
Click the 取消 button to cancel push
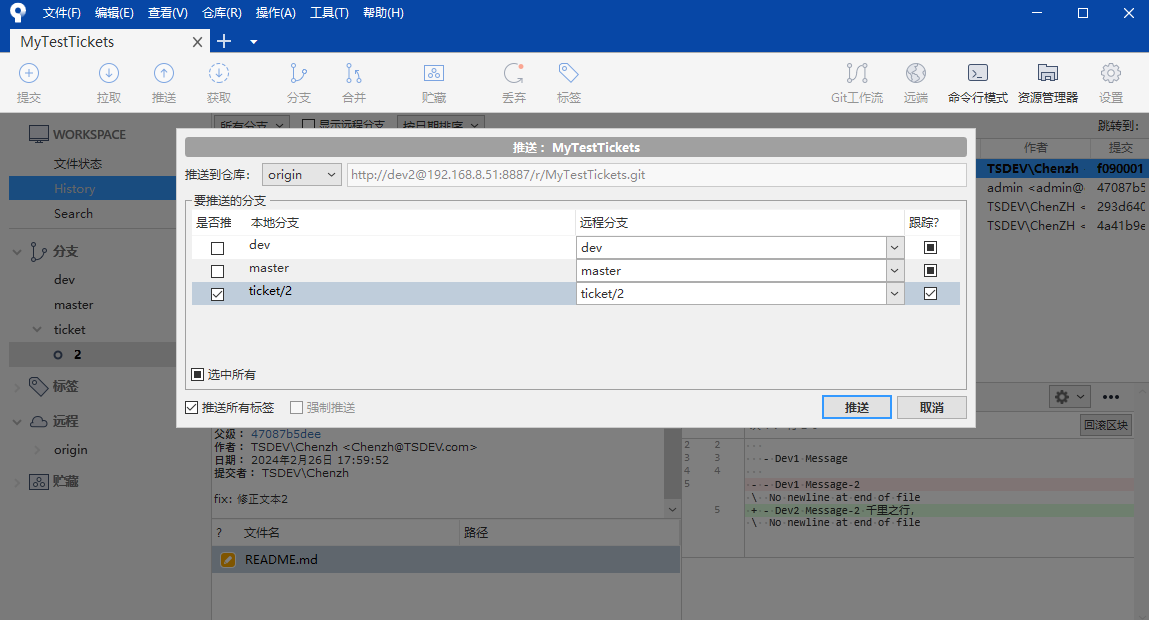coord(931,407)
